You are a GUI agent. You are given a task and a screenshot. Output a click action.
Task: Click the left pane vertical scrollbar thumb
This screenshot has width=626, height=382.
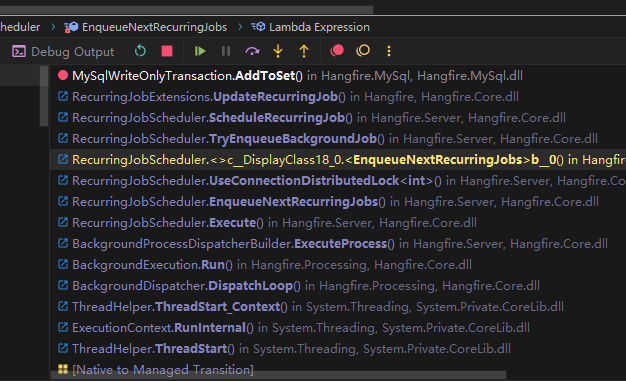pos(44,96)
